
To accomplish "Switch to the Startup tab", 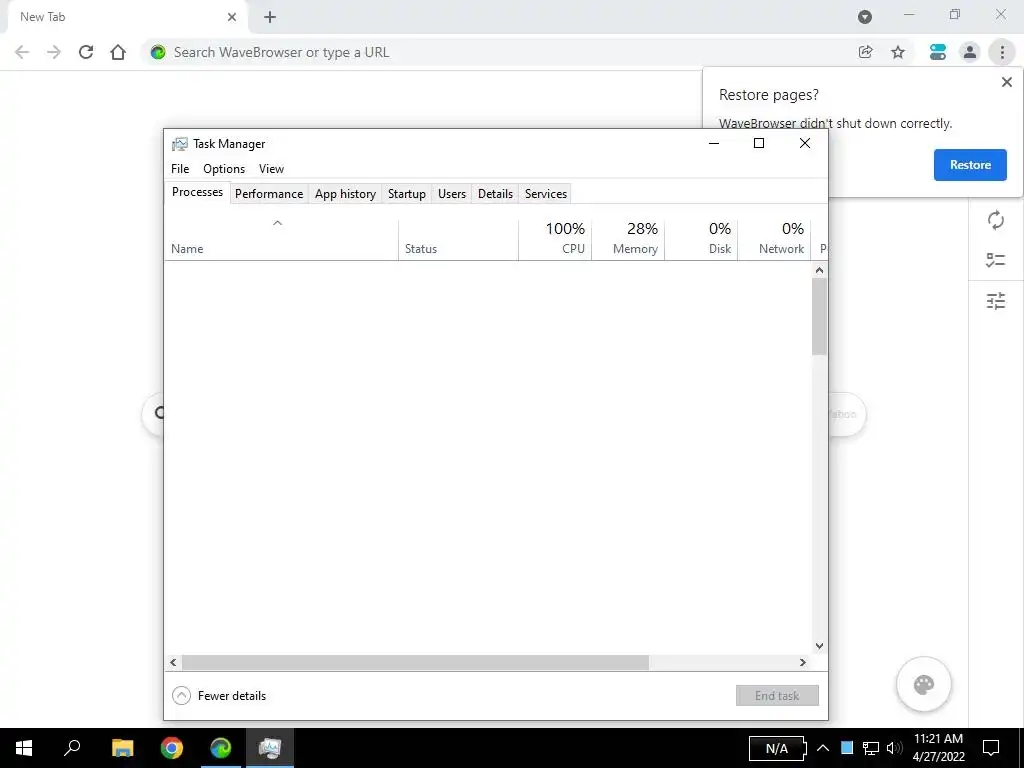I will point(406,194).
